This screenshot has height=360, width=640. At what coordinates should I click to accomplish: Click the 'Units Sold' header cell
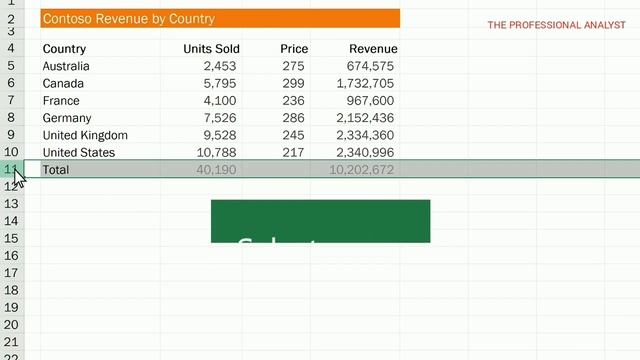tap(201, 49)
